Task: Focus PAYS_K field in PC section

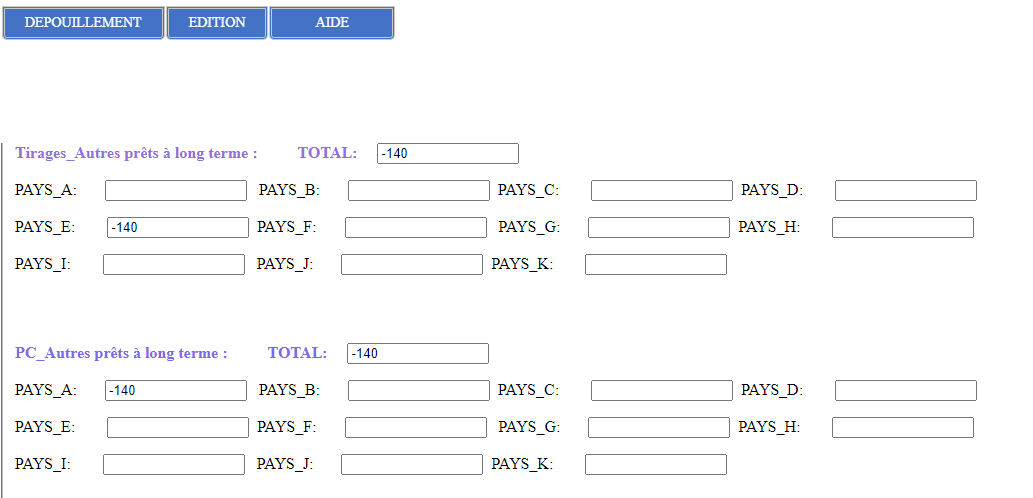Action: (656, 465)
